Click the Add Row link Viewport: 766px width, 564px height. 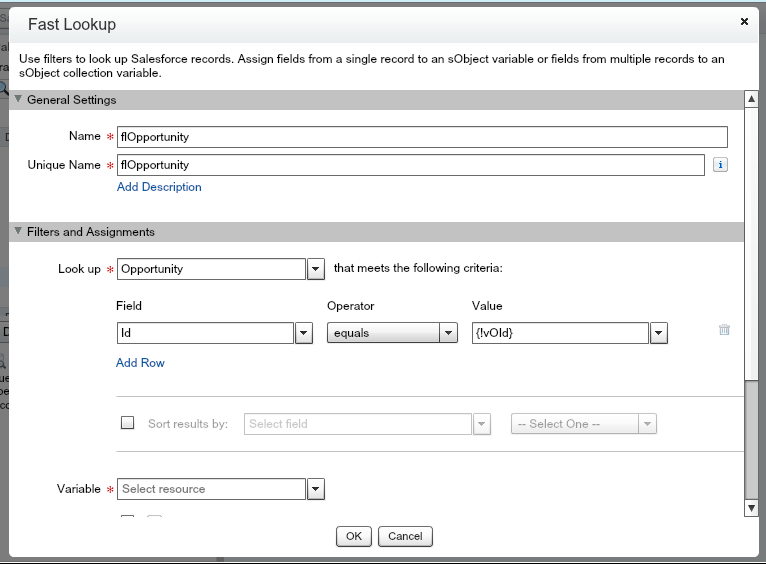[140, 363]
